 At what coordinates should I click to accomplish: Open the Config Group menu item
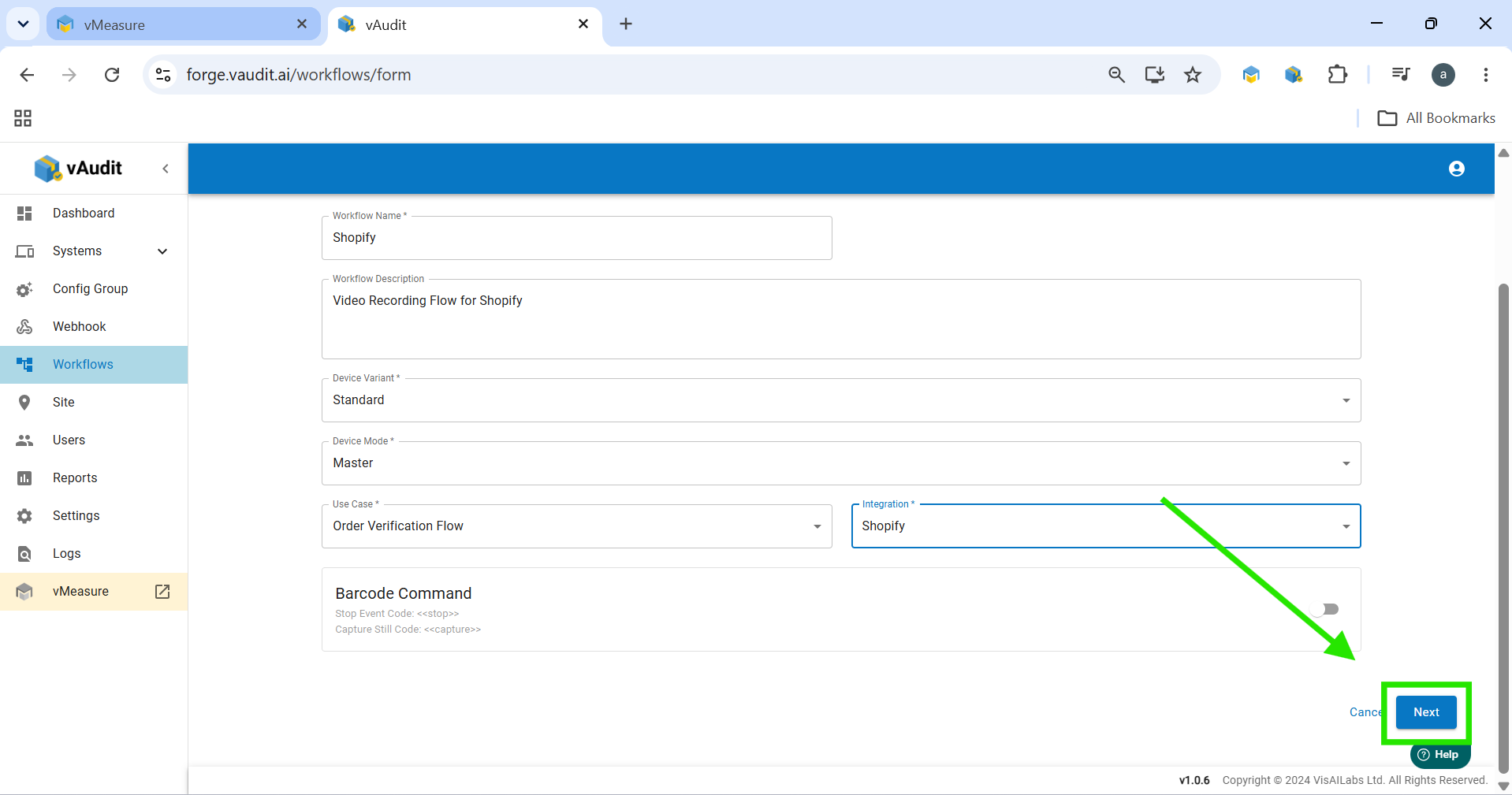[x=94, y=289]
